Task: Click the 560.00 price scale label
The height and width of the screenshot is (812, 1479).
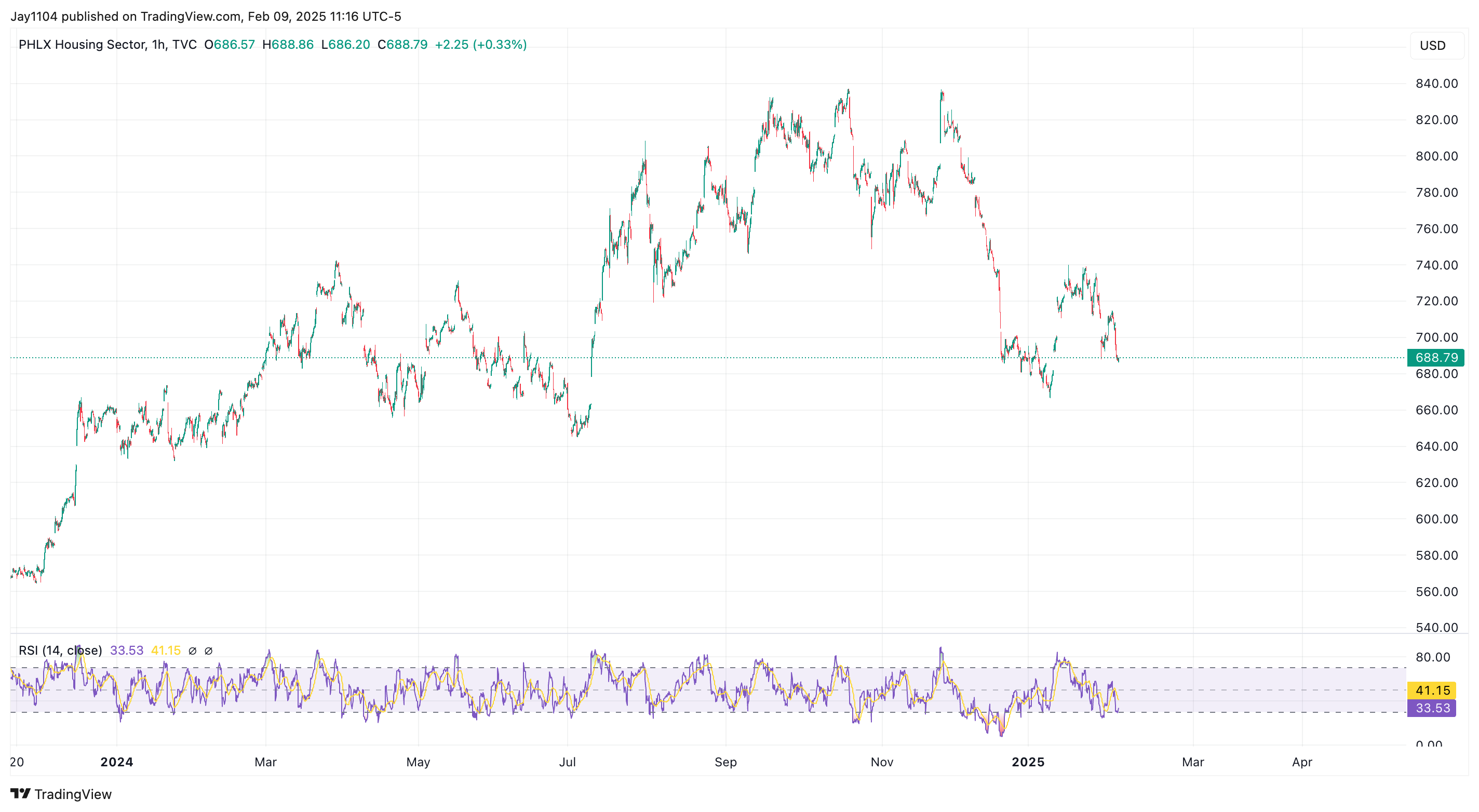Action: 1436,592
